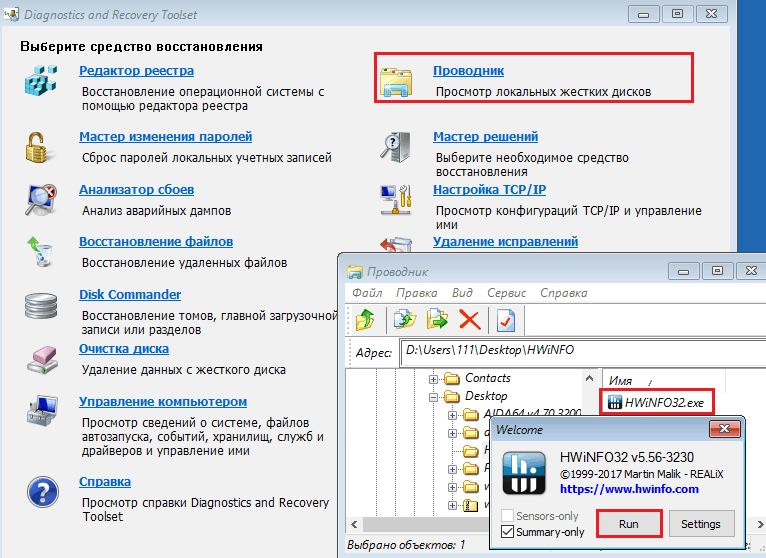Click the HWiNFO logo in Welcome dialog
766x558 pixels.
pyautogui.click(x=524, y=472)
